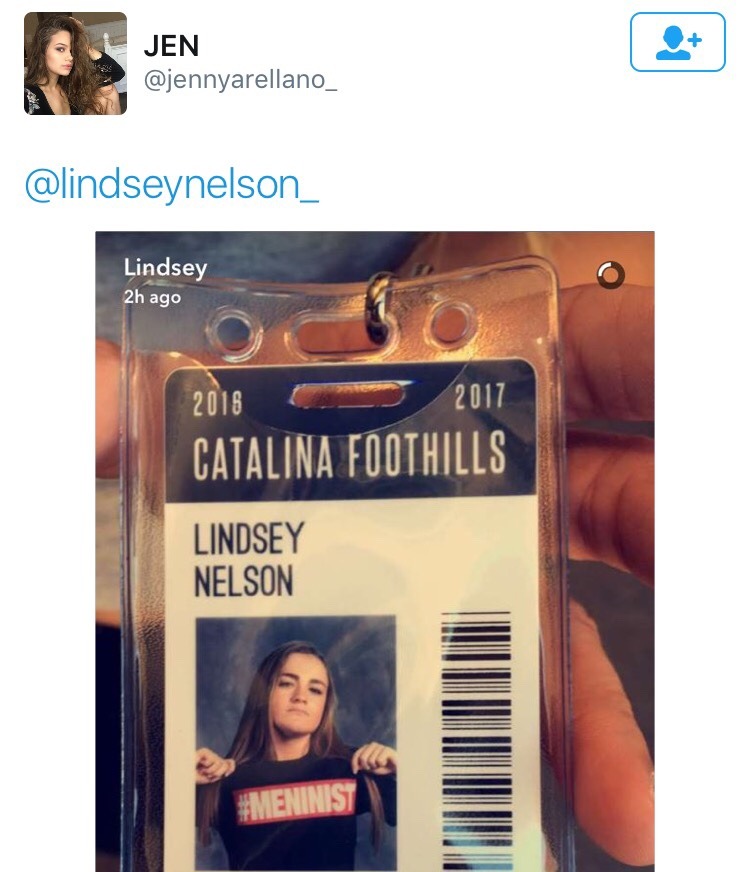Viewport: 750px width, 872px height.
Task: Visit the @jennyarellano_ handle
Action: (x=240, y=80)
